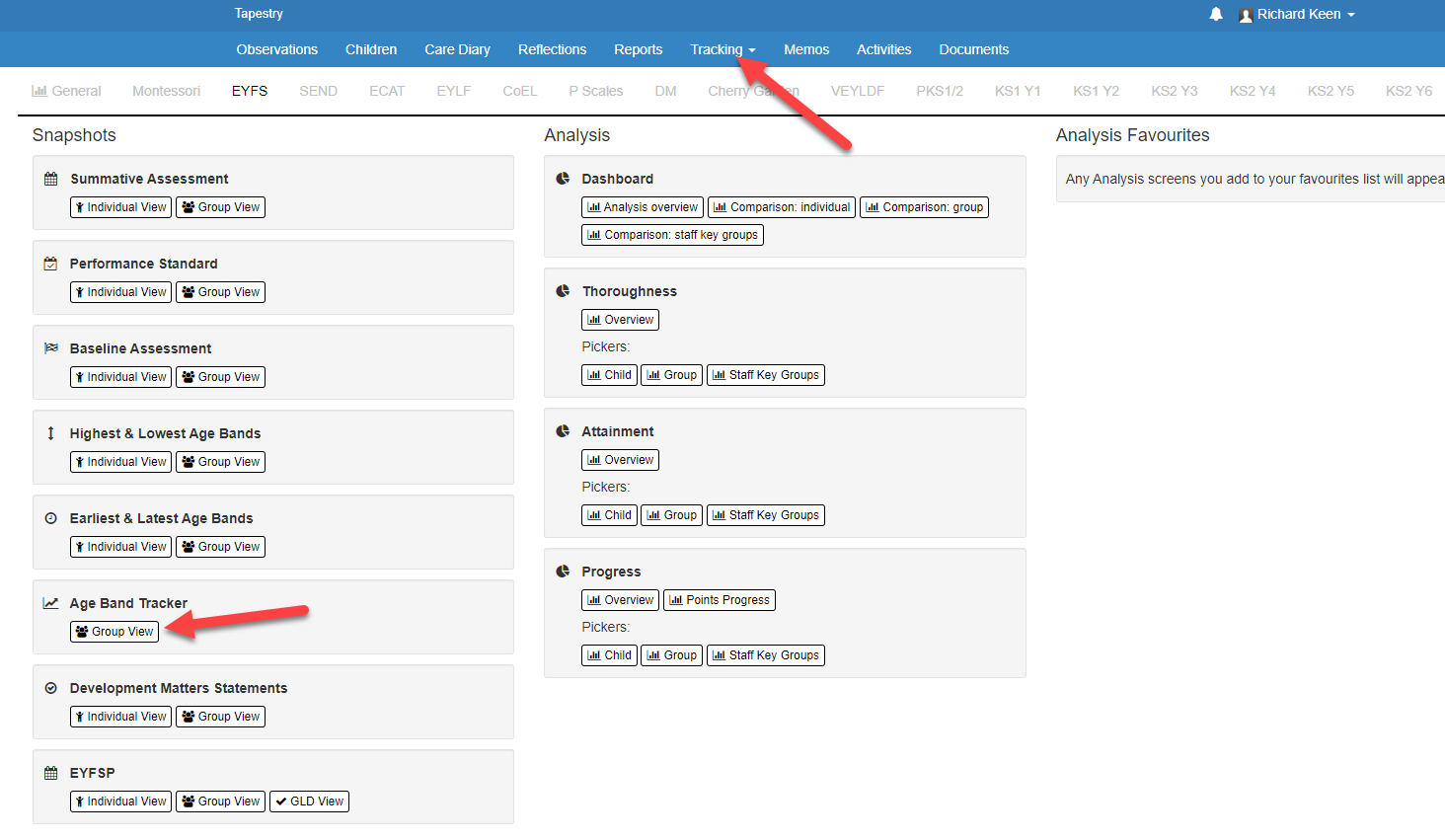This screenshot has height=840, width=1445.
Task: Click Progress Staff Key Groups picker
Action: pos(766,655)
